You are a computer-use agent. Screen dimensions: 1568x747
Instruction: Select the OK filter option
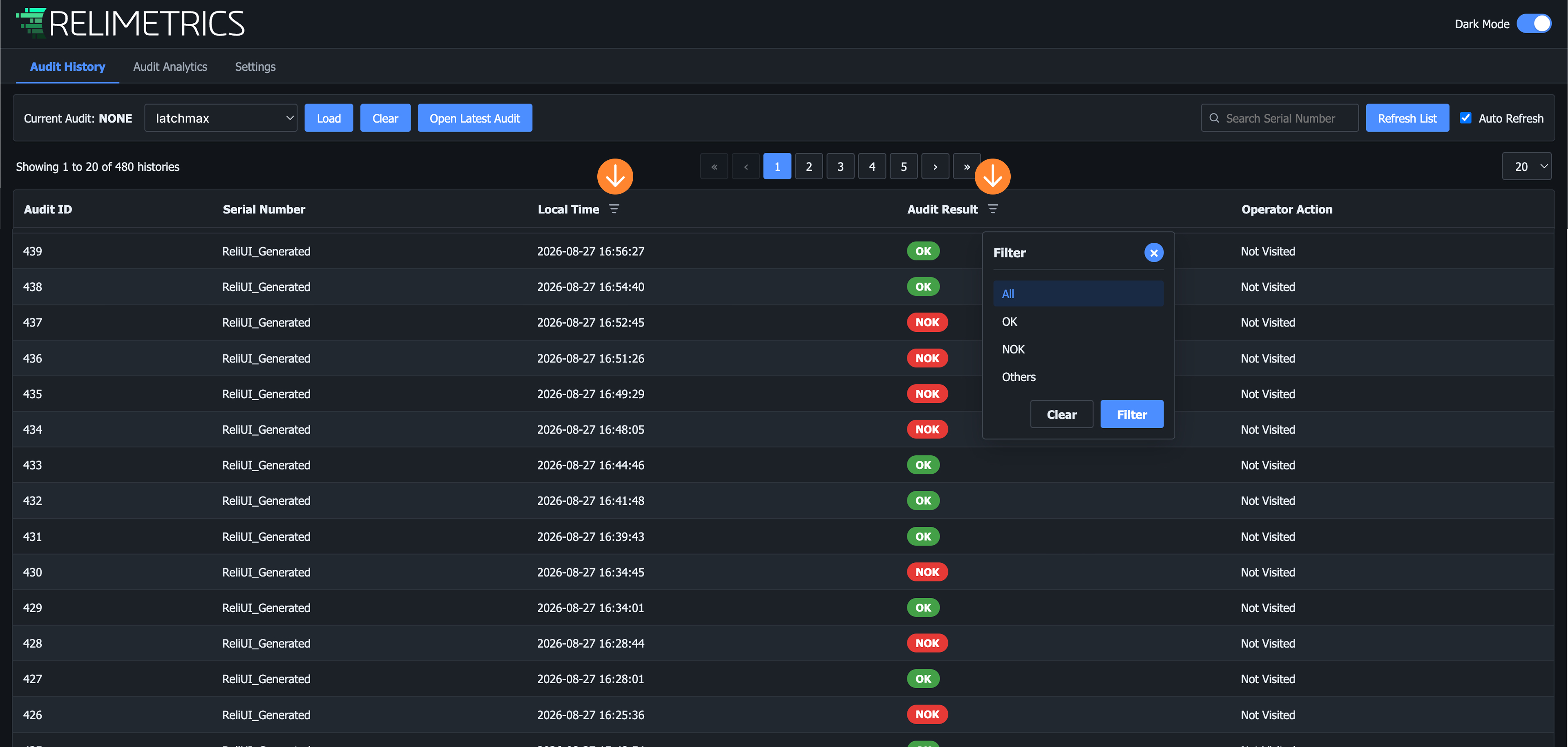[1078, 322]
